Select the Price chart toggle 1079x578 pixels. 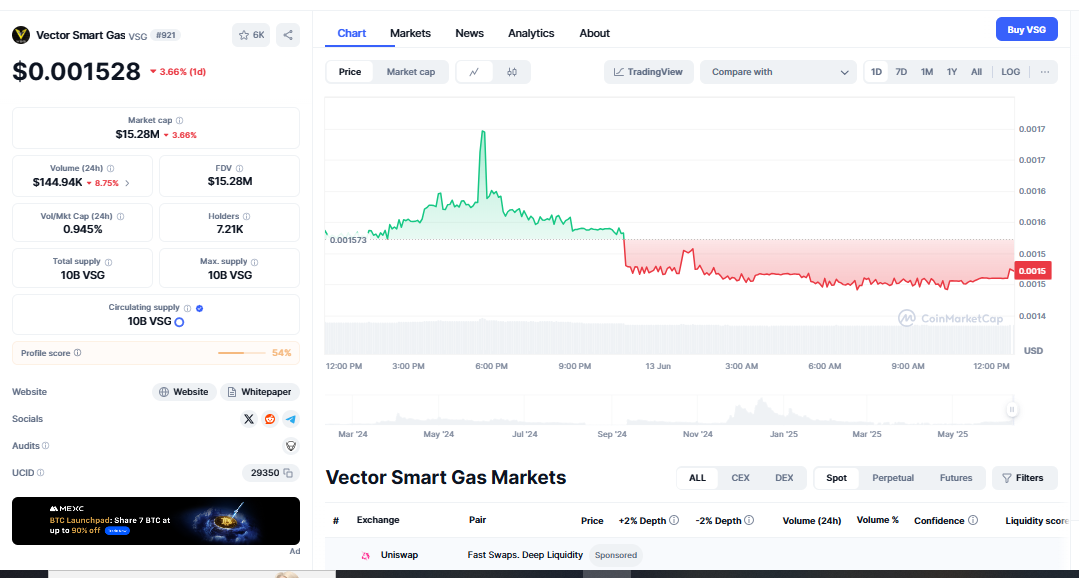click(350, 72)
